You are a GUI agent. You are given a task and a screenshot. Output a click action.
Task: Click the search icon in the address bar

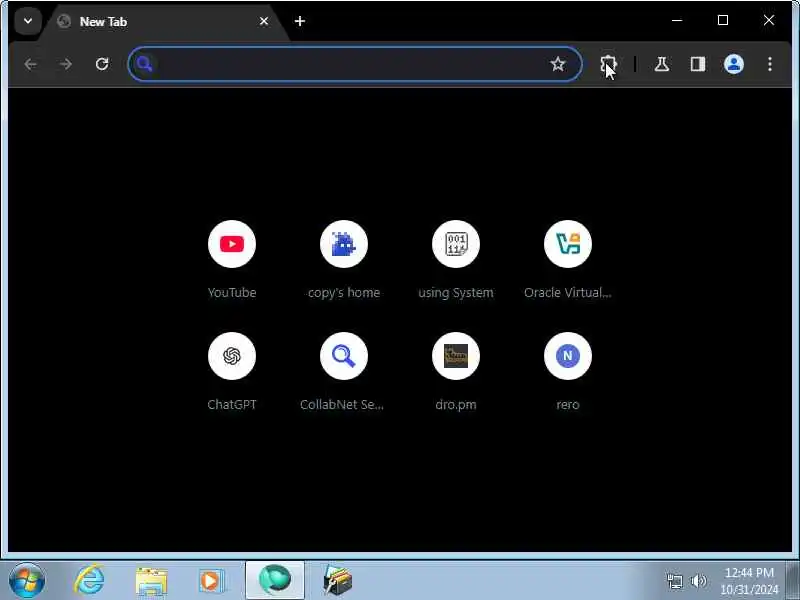click(x=144, y=64)
